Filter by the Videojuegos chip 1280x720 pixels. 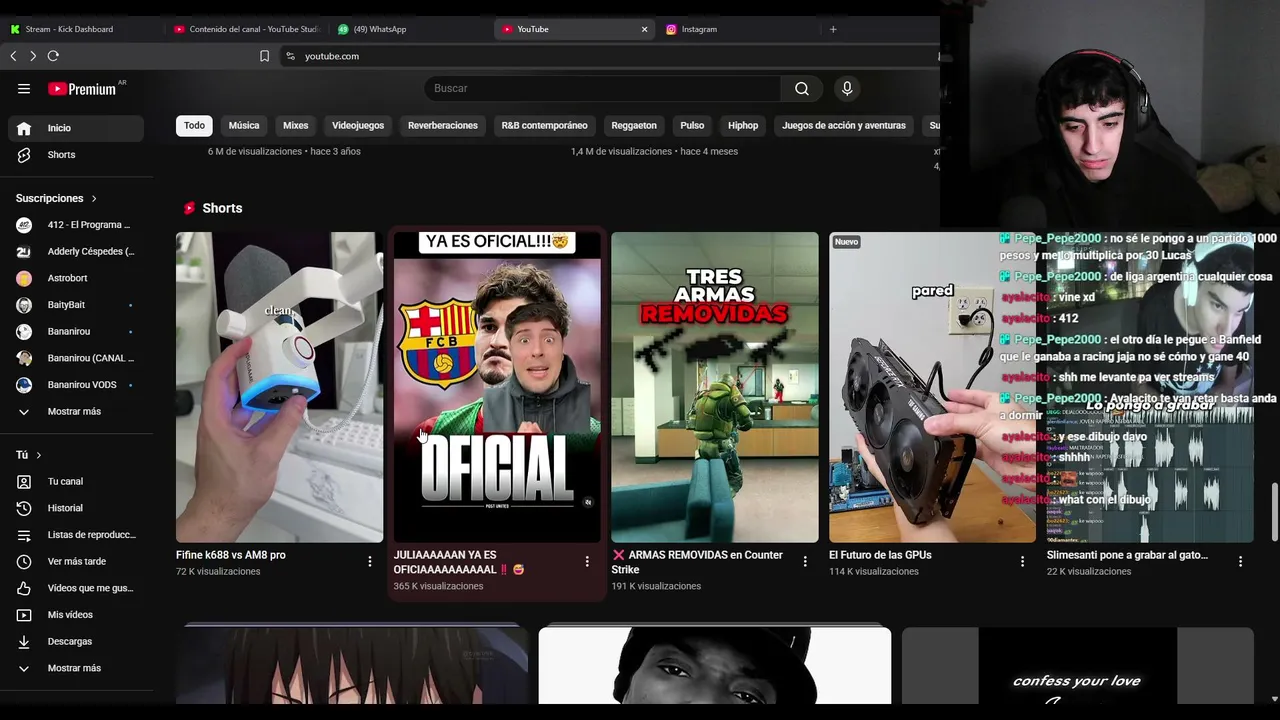tap(358, 125)
